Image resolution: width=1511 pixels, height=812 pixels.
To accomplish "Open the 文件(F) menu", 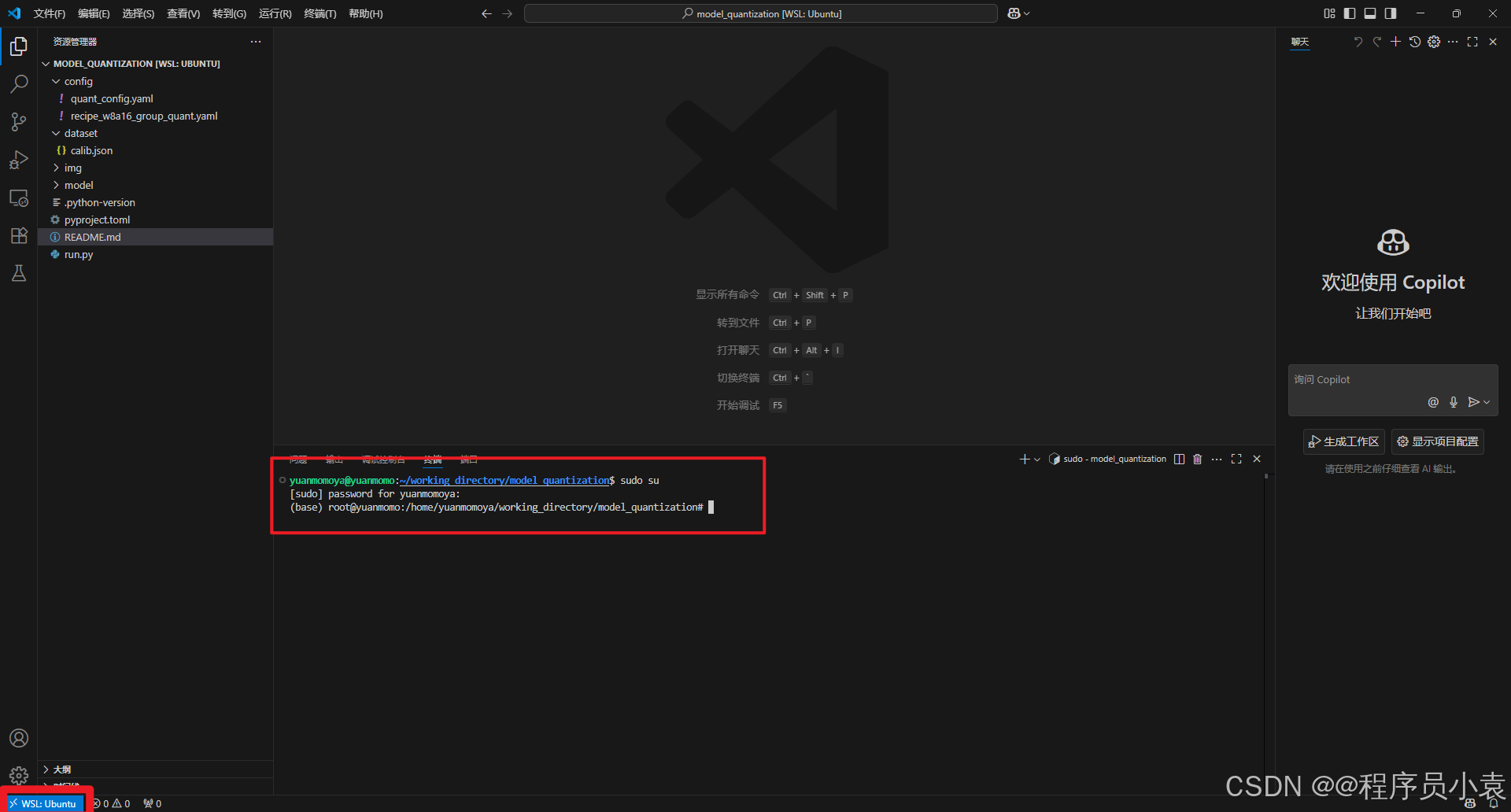I will (x=50, y=13).
